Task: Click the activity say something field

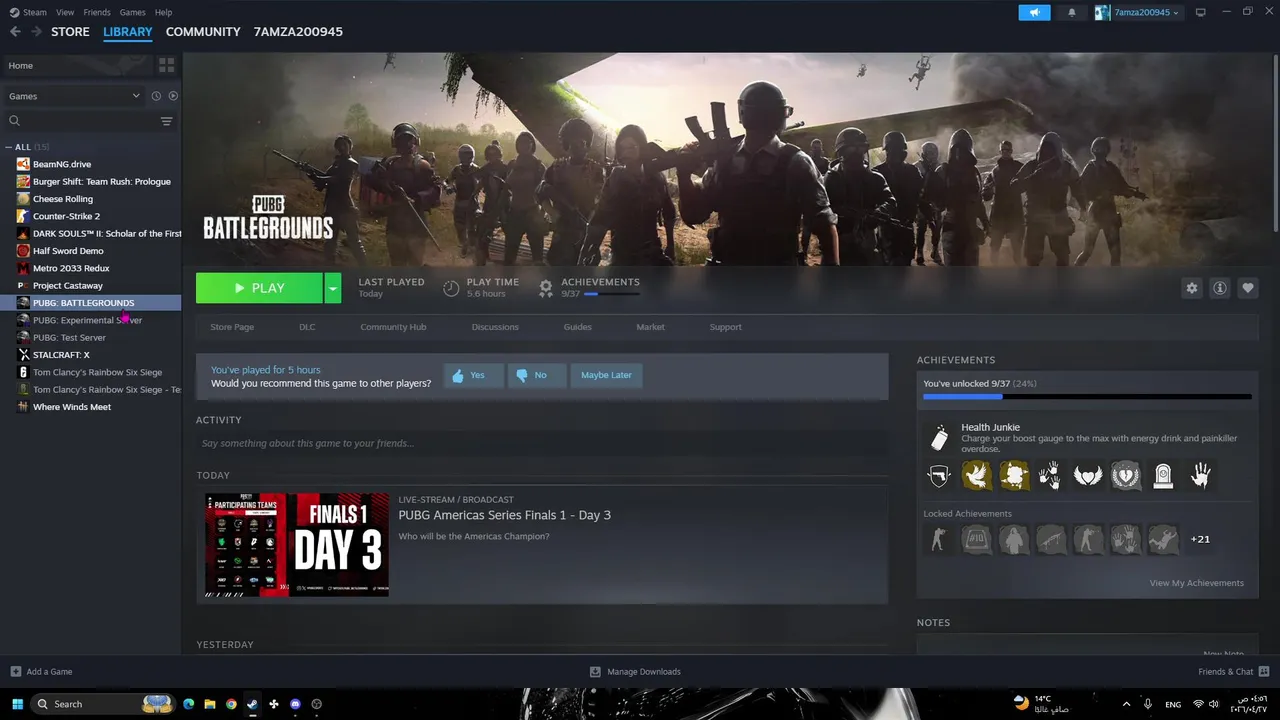Action: [x=542, y=443]
